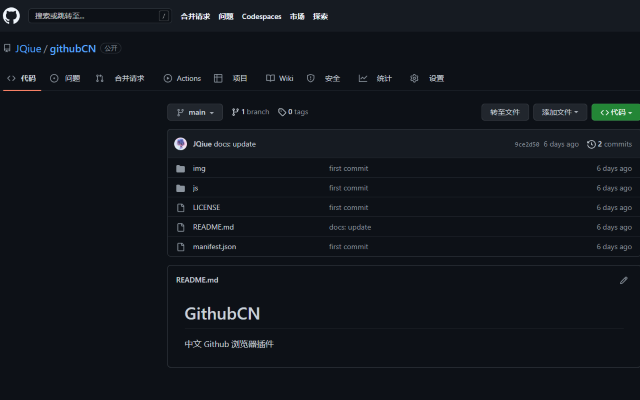Switch to the 安全 tab
Image resolution: width=640 pixels, height=400 pixels.
click(x=323, y=78)
